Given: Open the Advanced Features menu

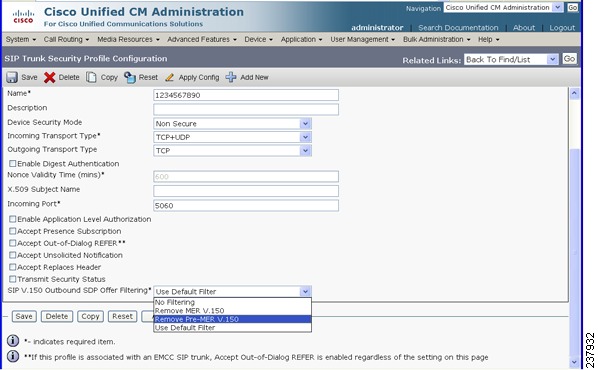Looking at the screenshot, I should [202, 39].
